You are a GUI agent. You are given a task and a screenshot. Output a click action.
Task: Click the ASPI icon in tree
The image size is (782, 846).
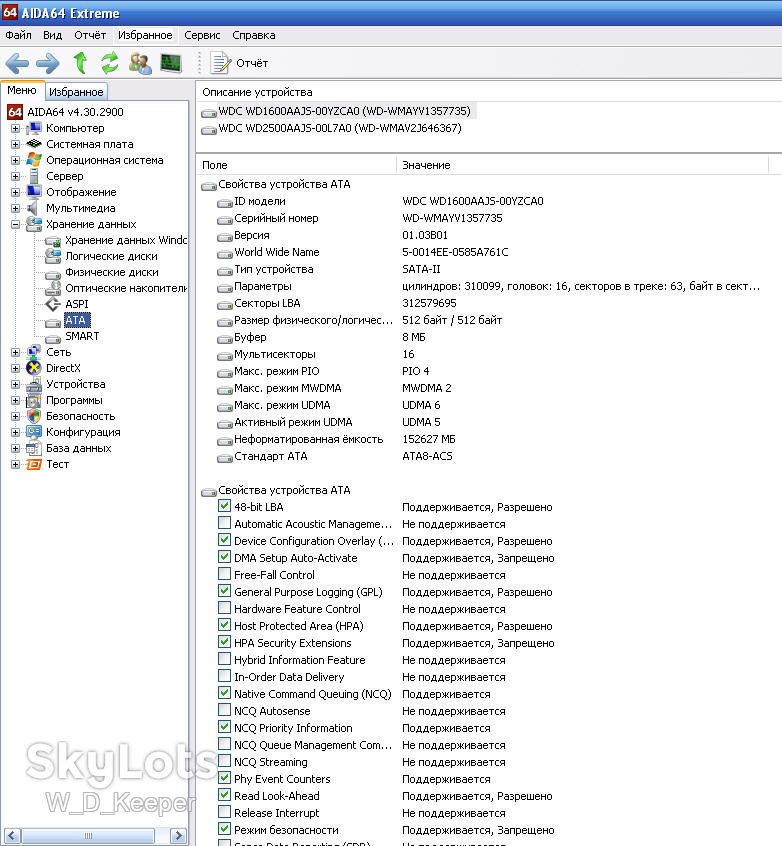click(x=53, y=304)
